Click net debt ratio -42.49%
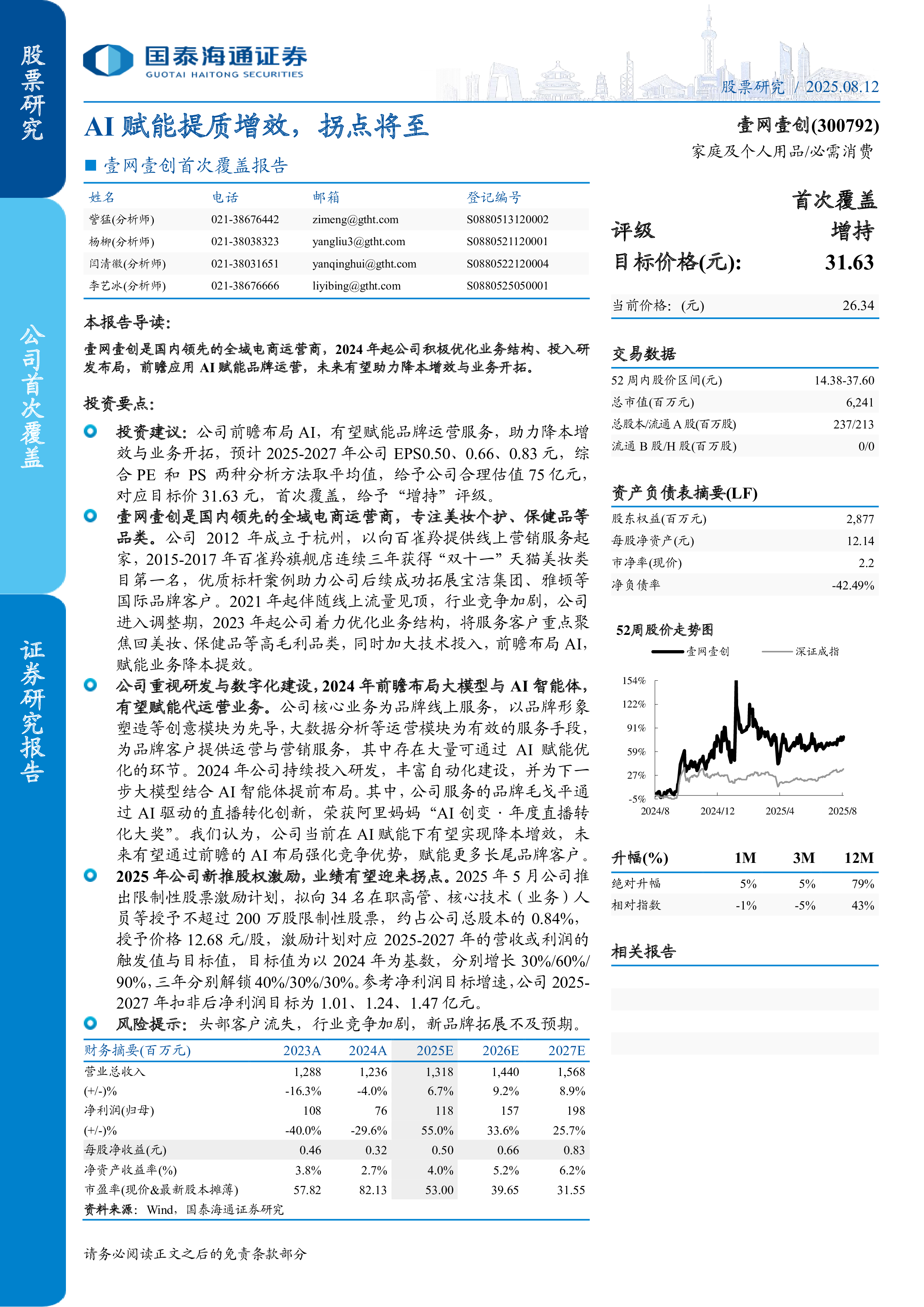 pos(852,585)
